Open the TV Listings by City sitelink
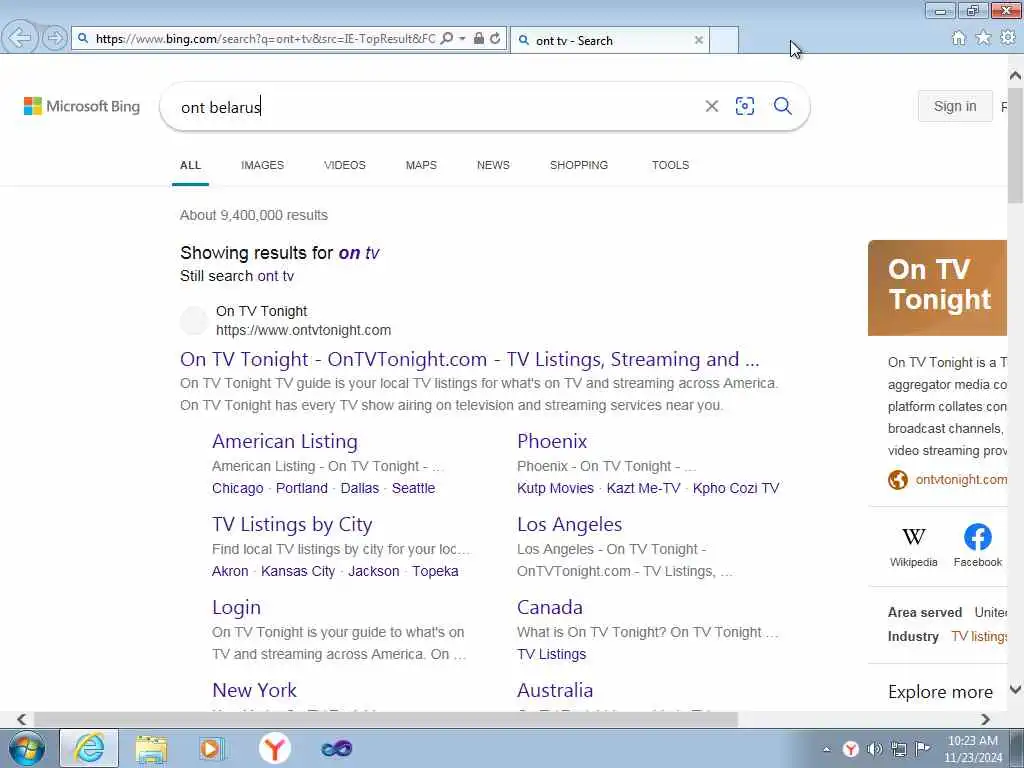 coord(292,524)
